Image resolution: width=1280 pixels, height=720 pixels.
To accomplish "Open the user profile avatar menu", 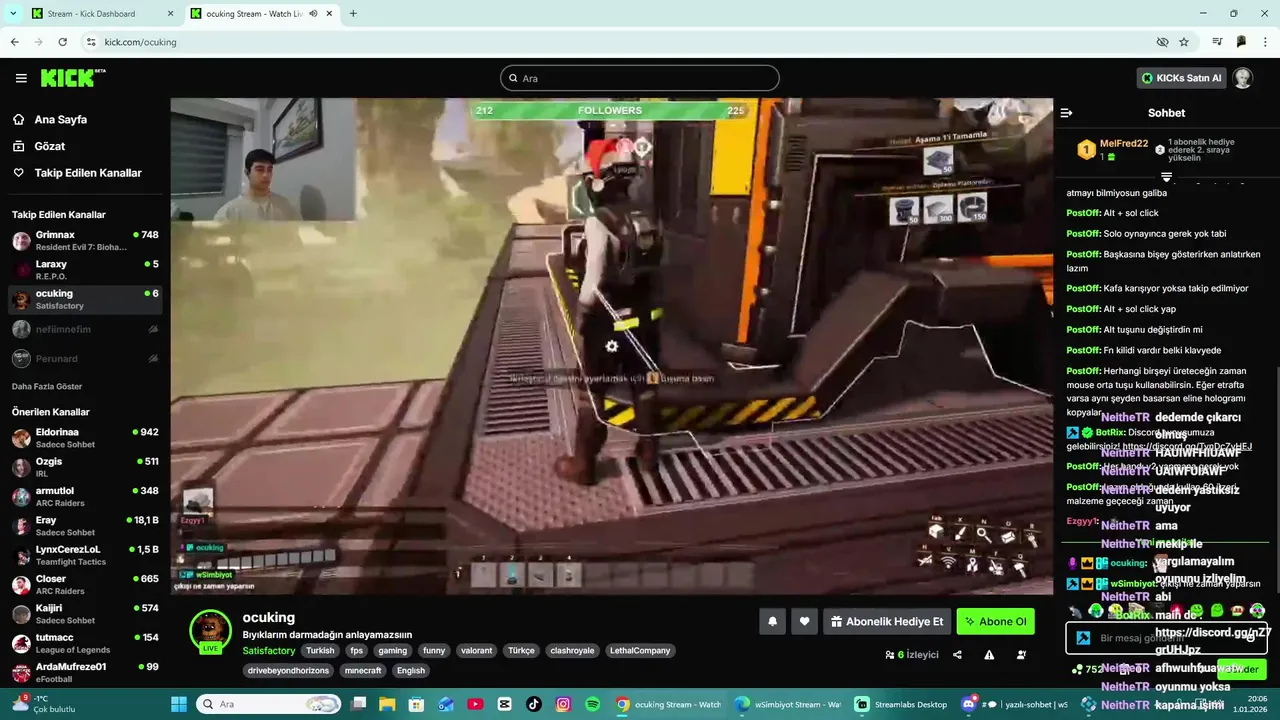I will point(1243,78).
